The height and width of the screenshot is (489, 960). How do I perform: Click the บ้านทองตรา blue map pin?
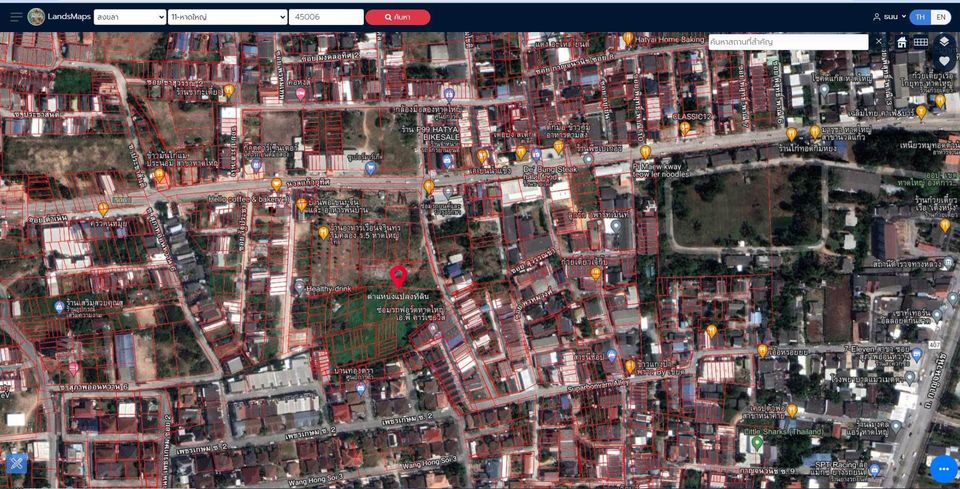tap(361, 388)
